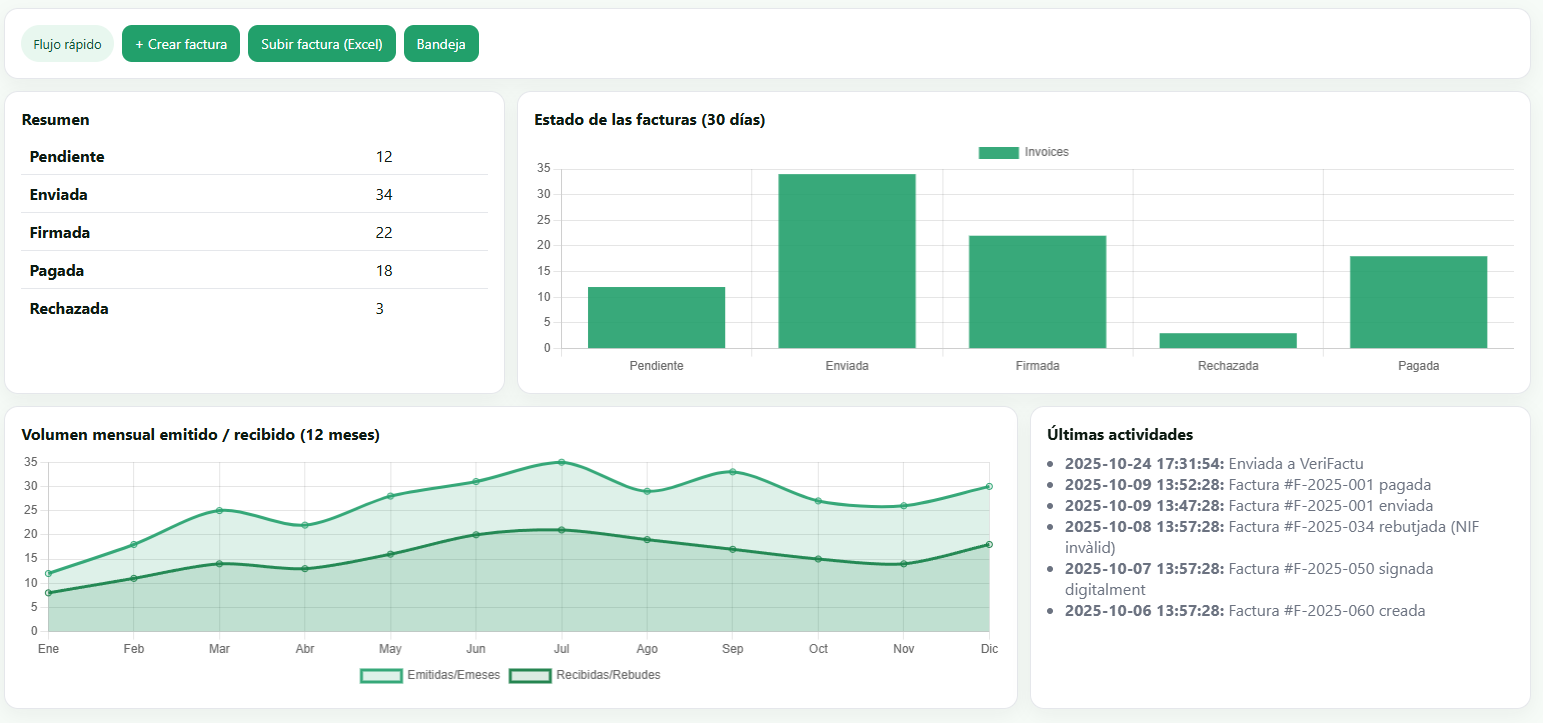Select the Firmada bar in the chart
This screenshot has width=1543, height=723.
(1037, 292)
